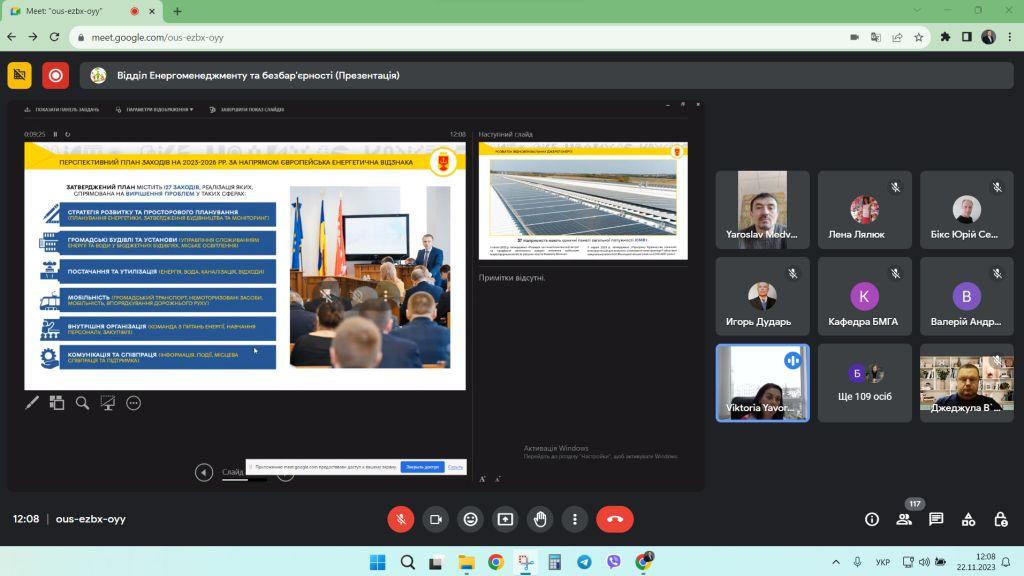Toggle the camera button
The width and height of the screenshot is (1024, 576).
pos(436,519)
